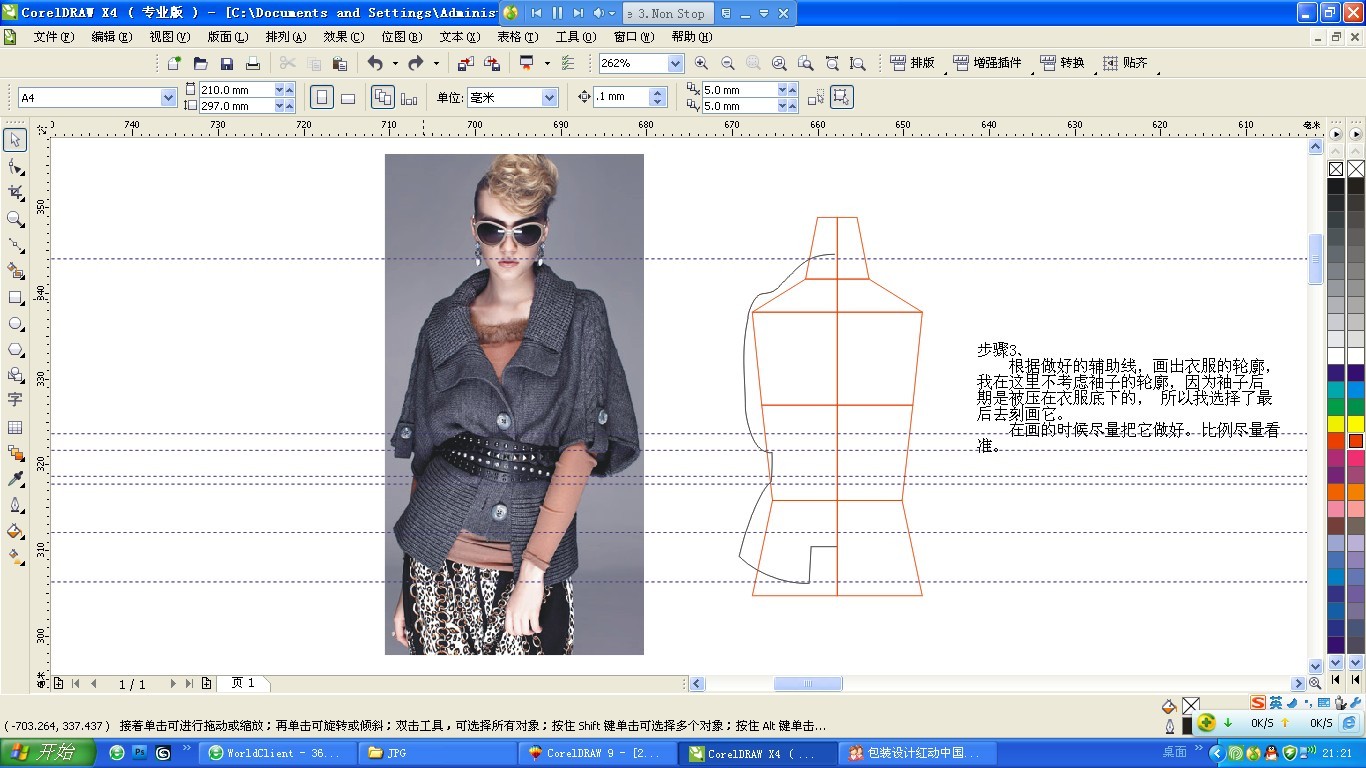Click the Zoom Out magnifier icon

727,63
